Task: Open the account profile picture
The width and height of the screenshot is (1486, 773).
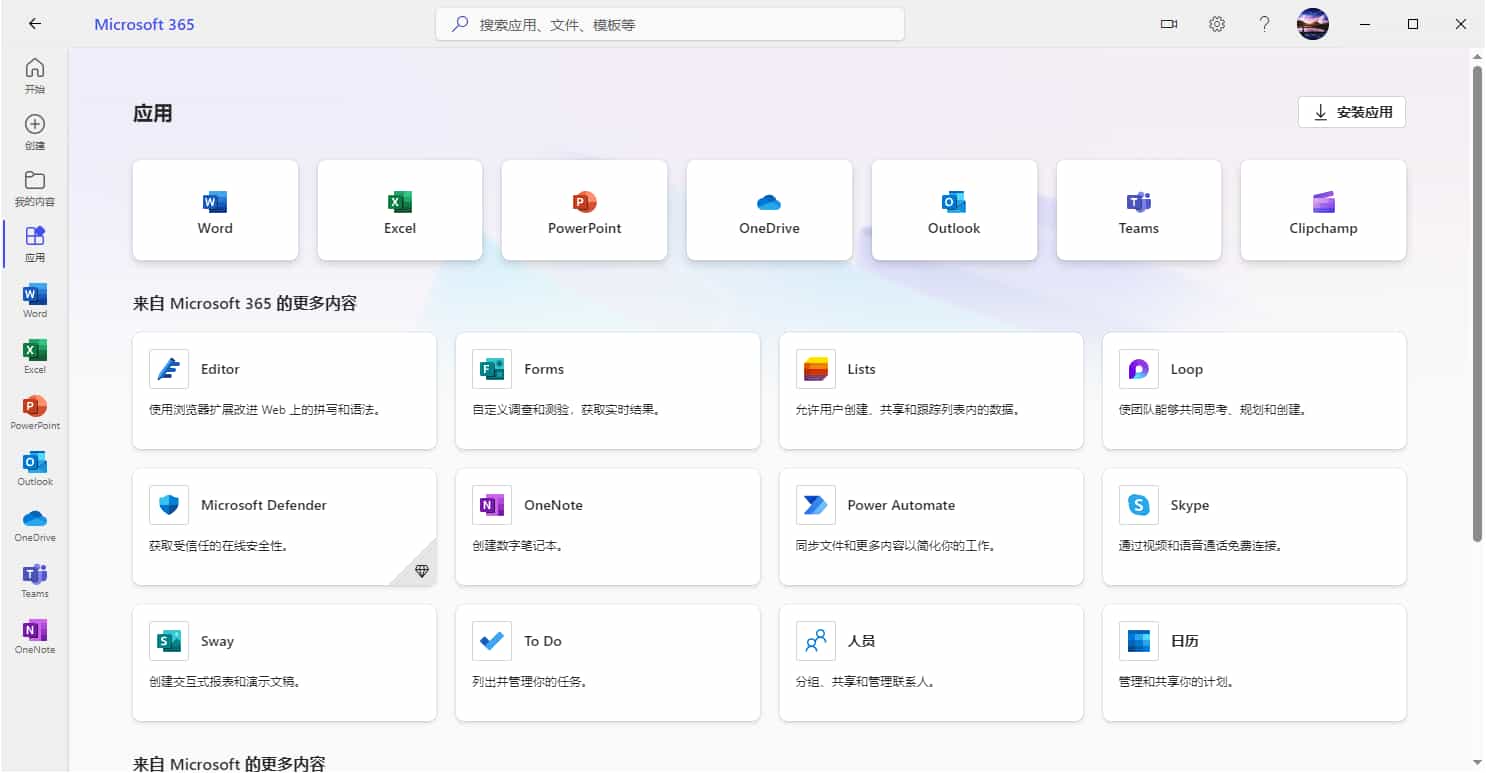Action: click(1313, 24)
